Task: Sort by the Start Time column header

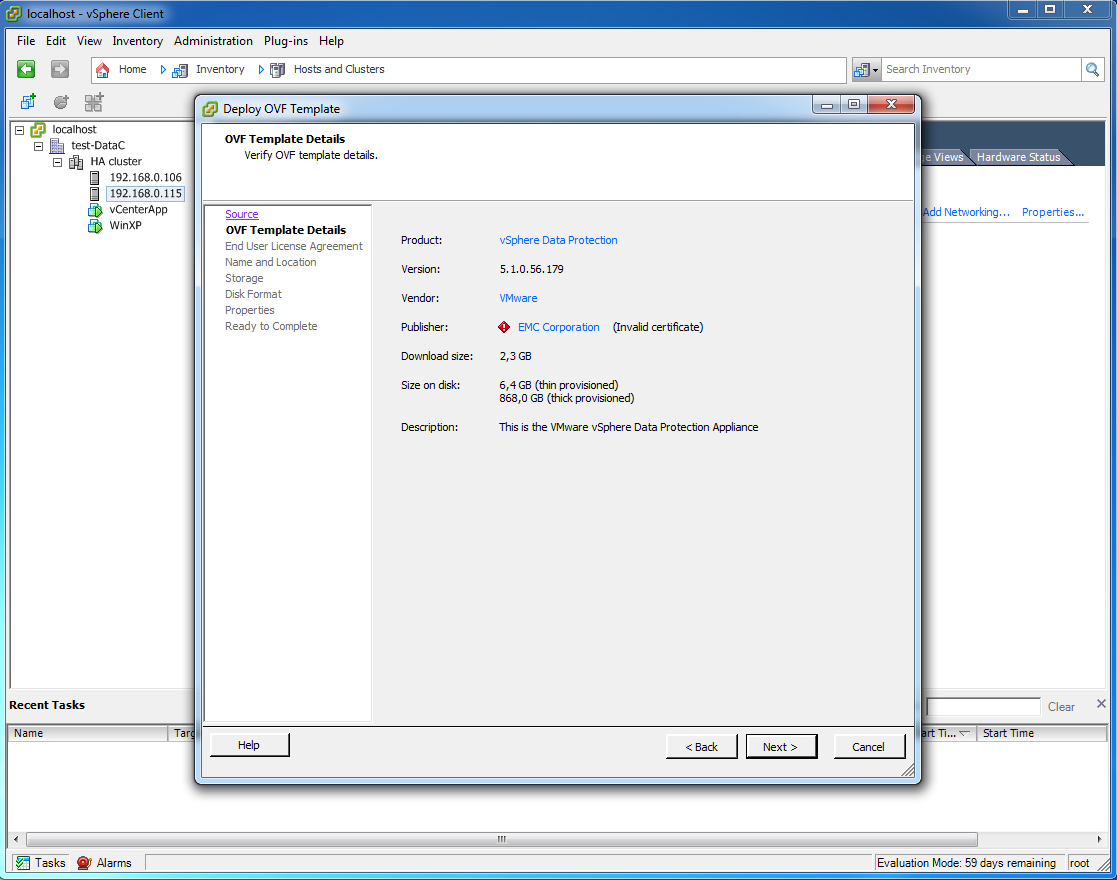Action: coord(1041,733)
